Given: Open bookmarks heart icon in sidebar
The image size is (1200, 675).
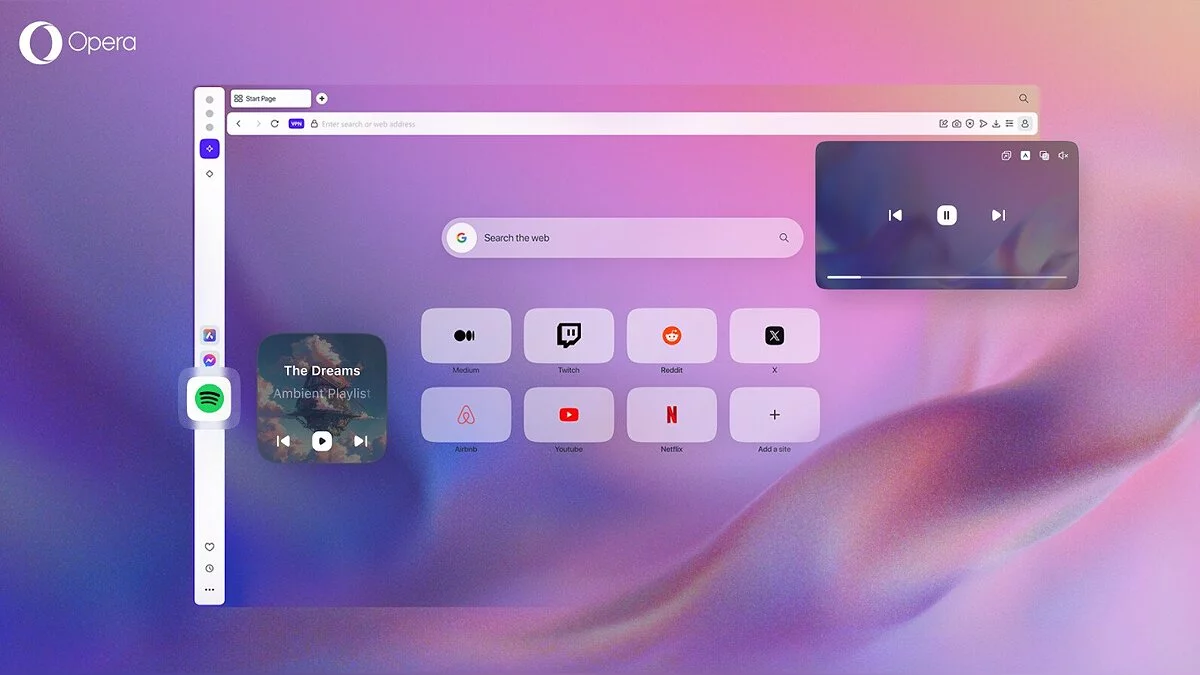Looking at the screenshot, I should click(209, 547).
